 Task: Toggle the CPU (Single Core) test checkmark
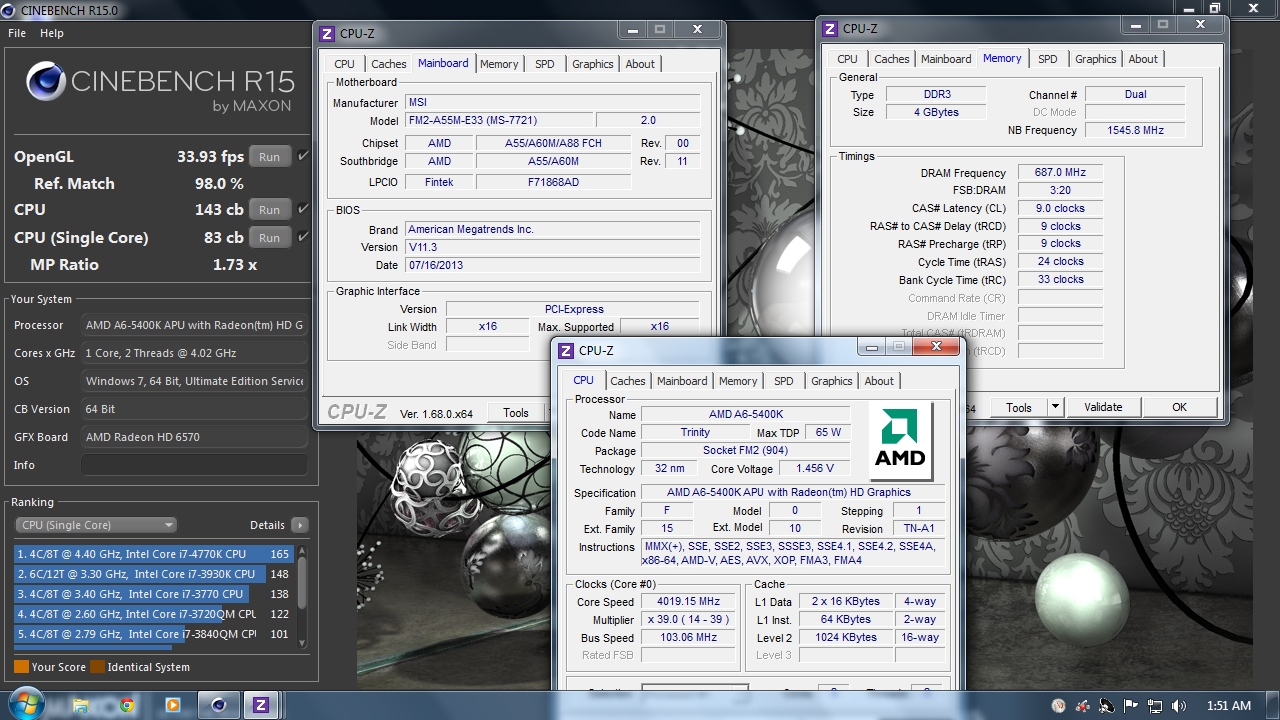point(303,237)
